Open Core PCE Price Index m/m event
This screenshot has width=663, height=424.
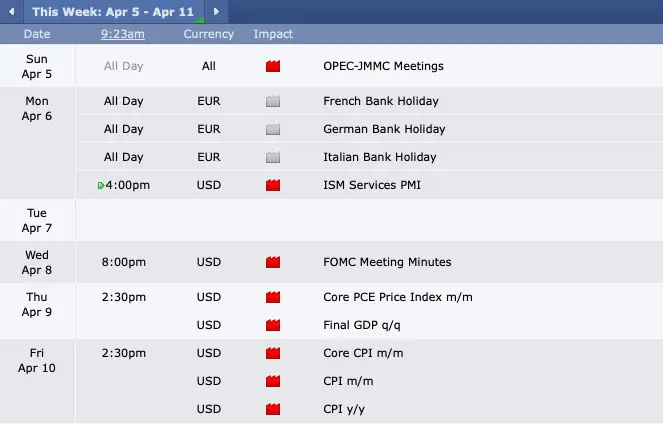click(x=398, y=297)
